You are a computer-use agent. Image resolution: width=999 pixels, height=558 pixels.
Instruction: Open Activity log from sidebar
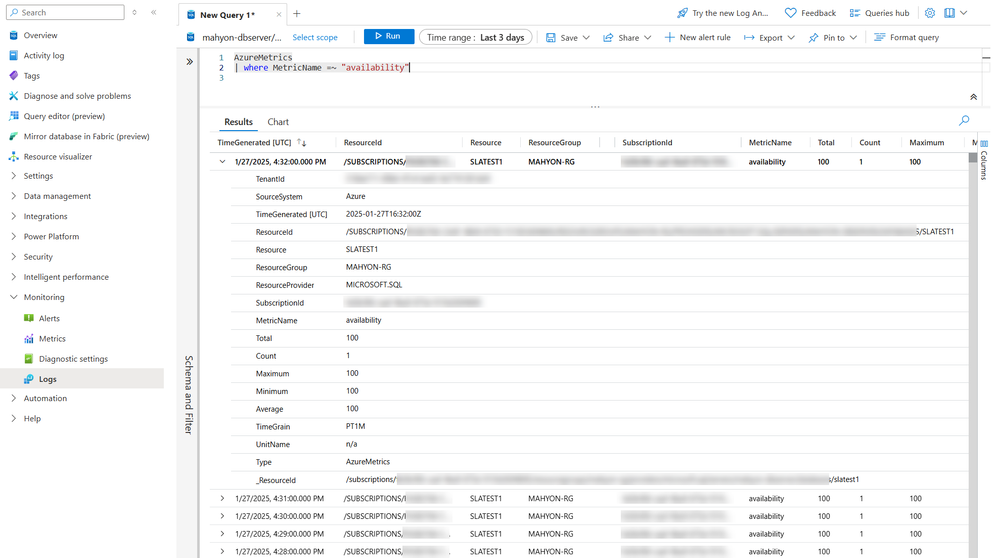click(44, 55)
